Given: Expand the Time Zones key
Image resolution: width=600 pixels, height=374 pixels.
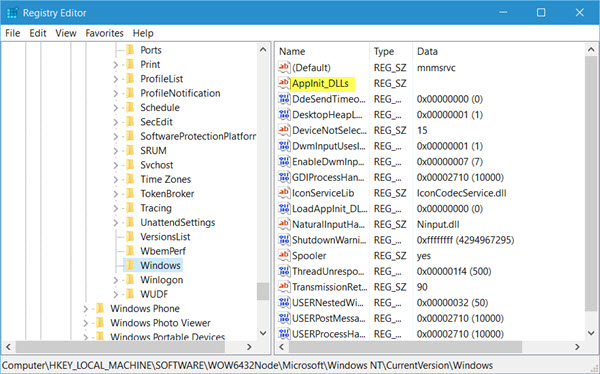Looking at the screenshot, I should coord(115,179).
